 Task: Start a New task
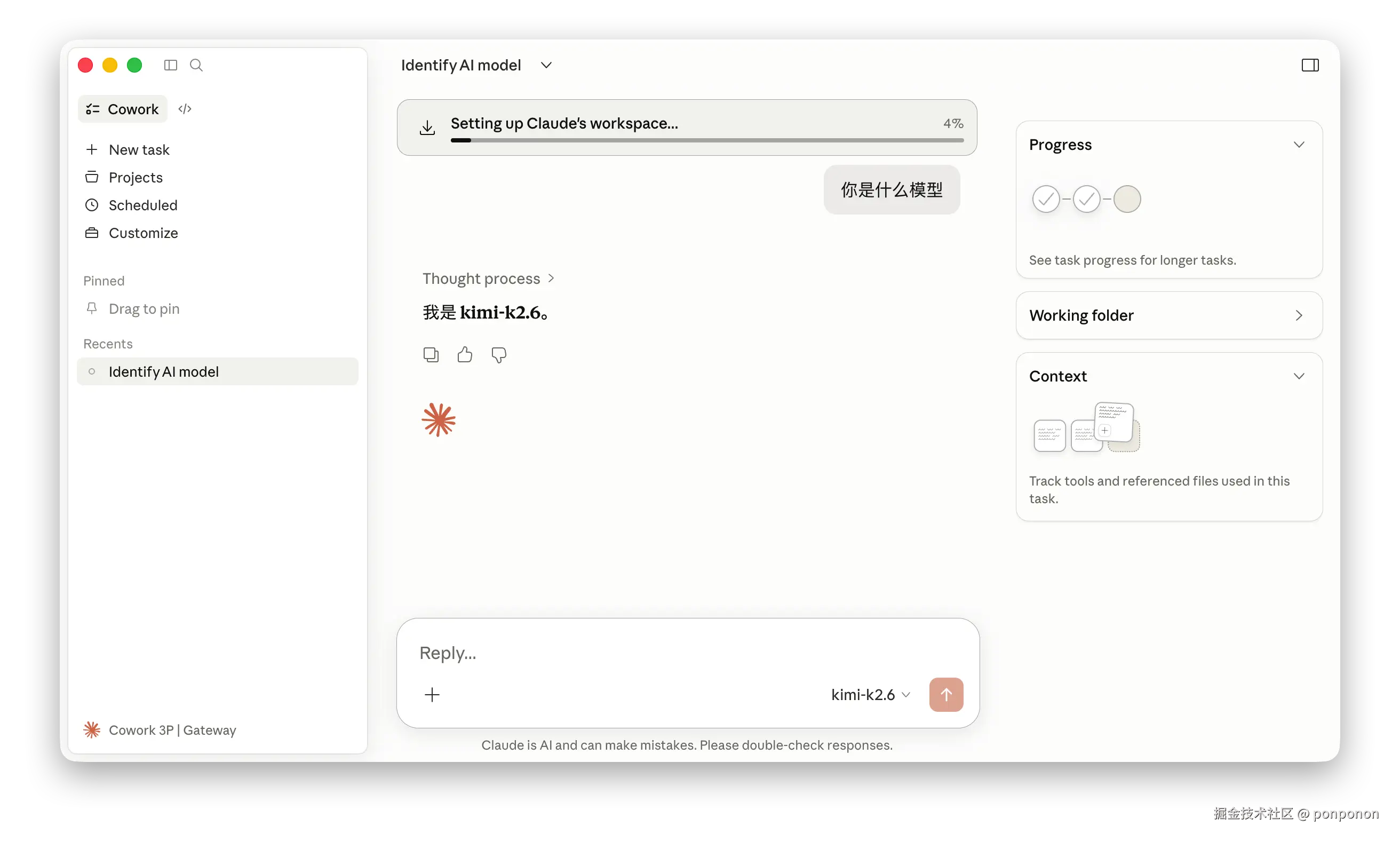click(139, 150)
